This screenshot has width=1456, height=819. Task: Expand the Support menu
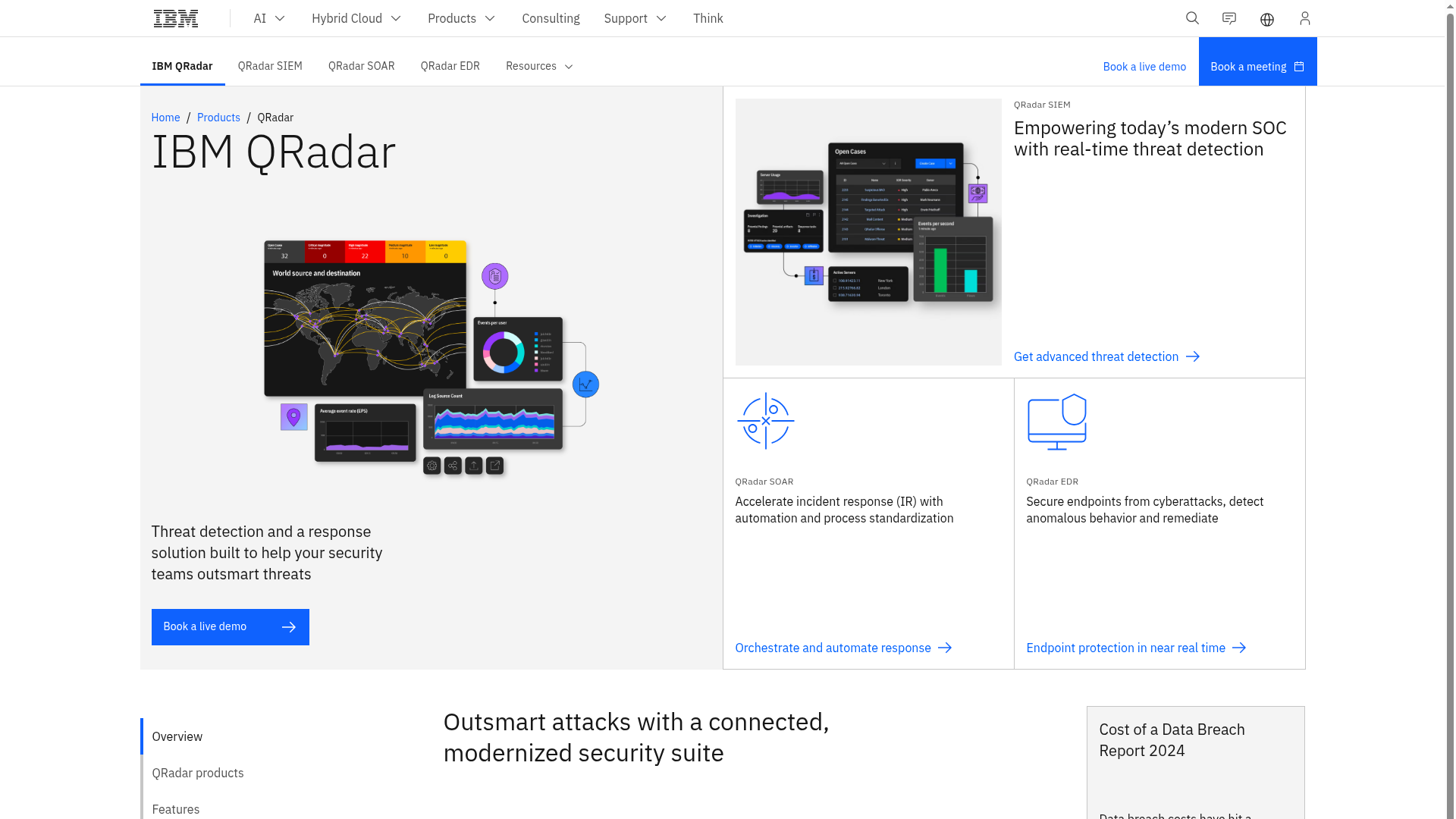(635, 18)
